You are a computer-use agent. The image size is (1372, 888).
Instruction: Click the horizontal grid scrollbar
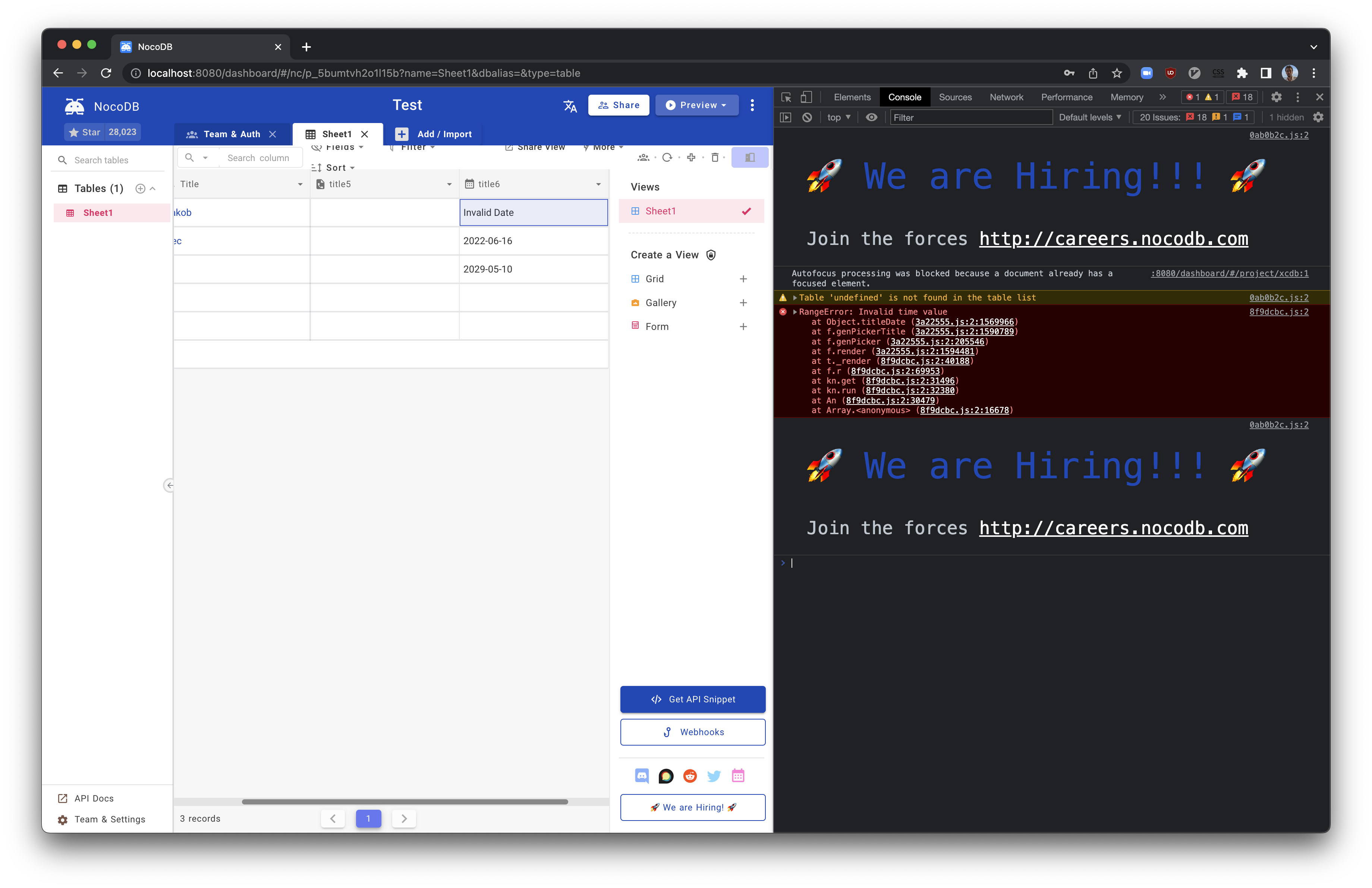click(405, 802)
